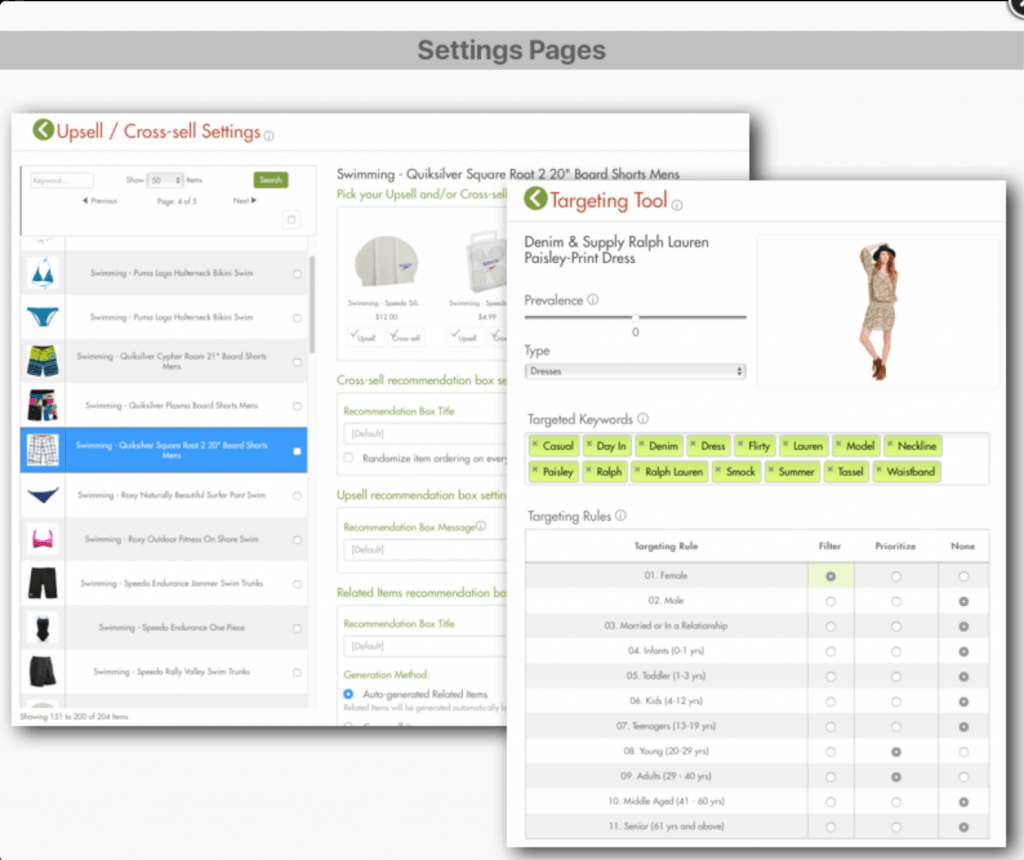Click info icon next to Targeting Tool title
Image resolution: width=1024 pixels, height=860 pixels.
point(677,206)
